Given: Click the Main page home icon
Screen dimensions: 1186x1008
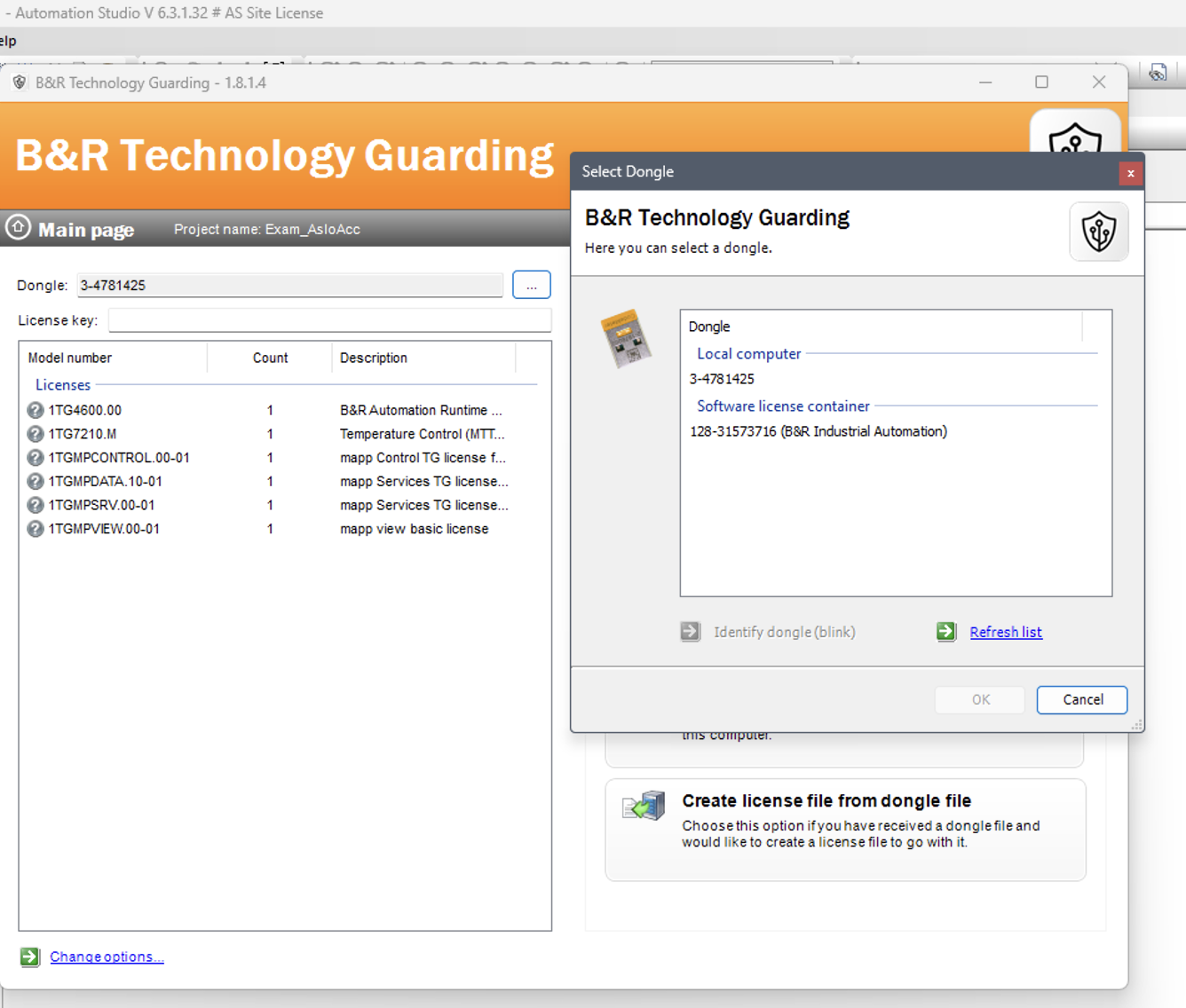Looking at the screenshot, I should [x=18, y=228].
